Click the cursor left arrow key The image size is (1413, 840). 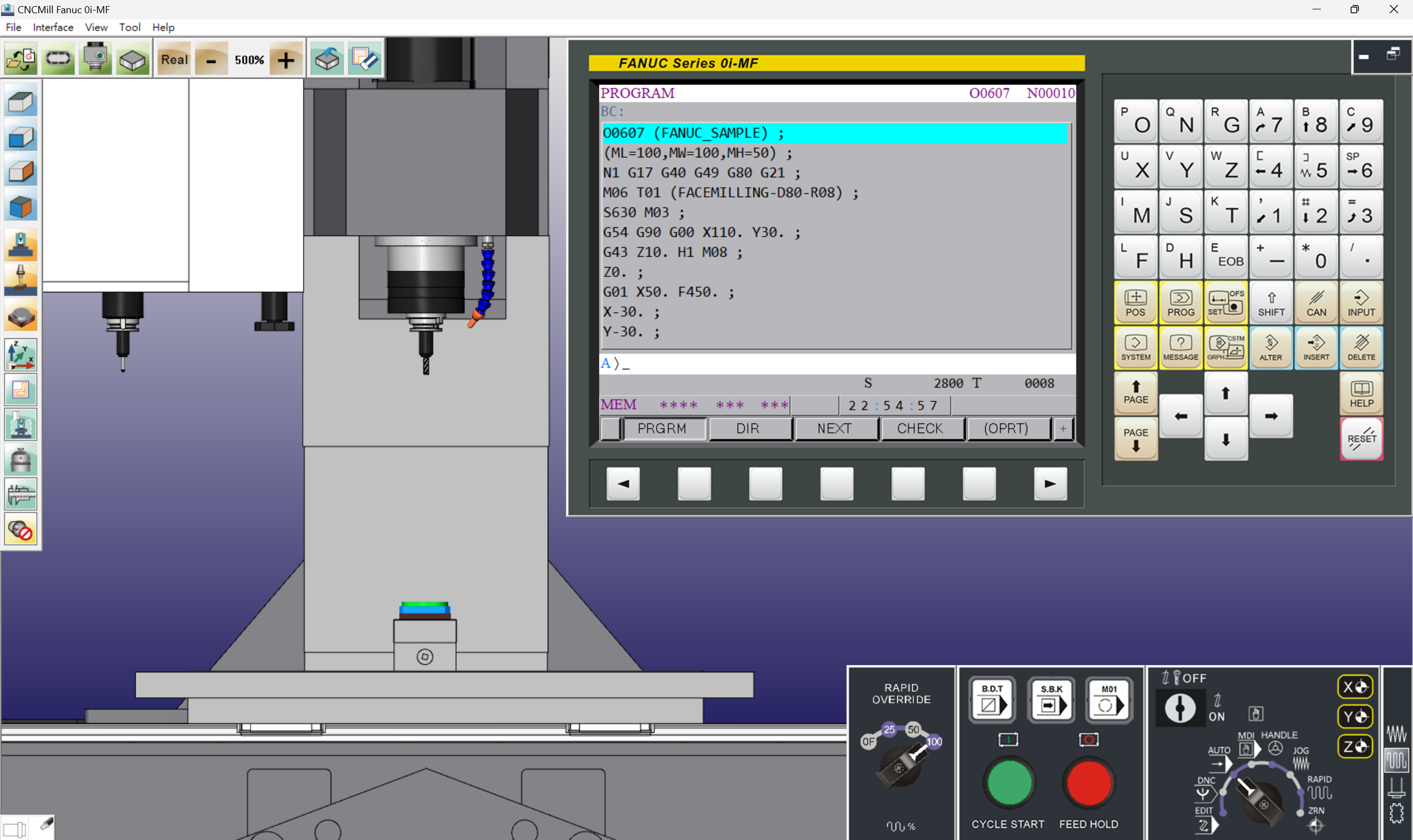1181,416
